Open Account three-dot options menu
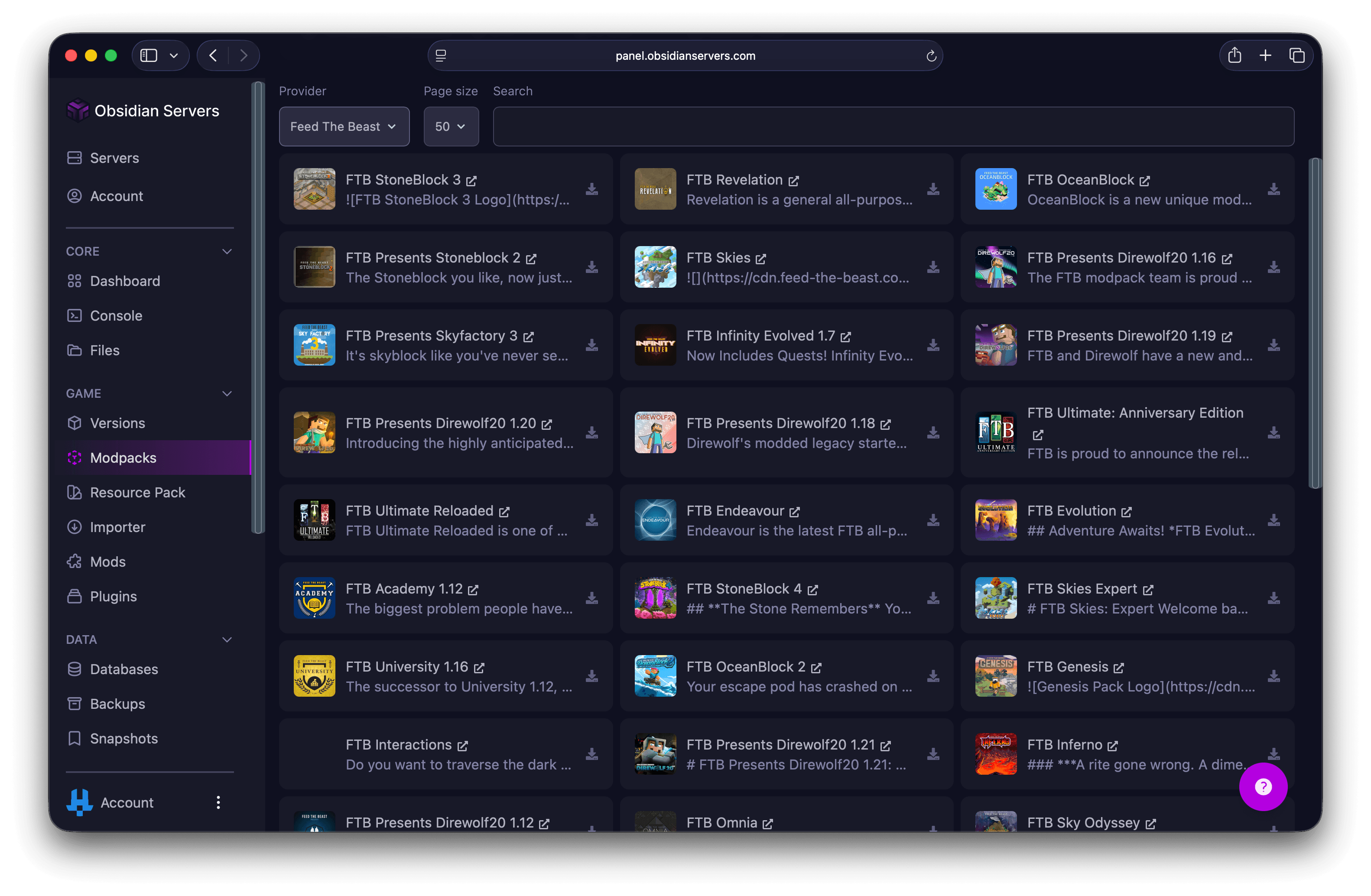 (x=218, y=802)
